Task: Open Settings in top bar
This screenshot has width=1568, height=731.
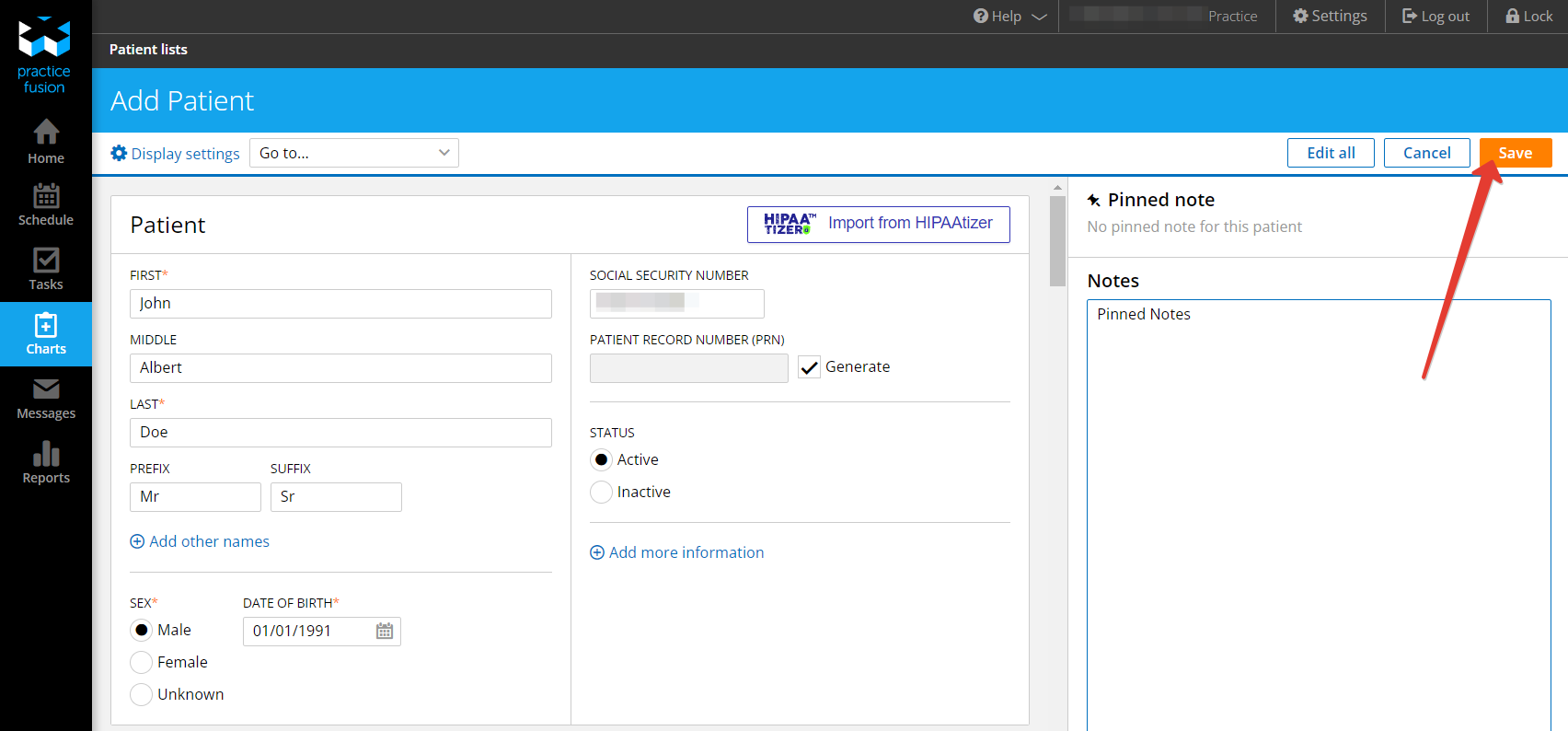Action: pos(1330,17)
